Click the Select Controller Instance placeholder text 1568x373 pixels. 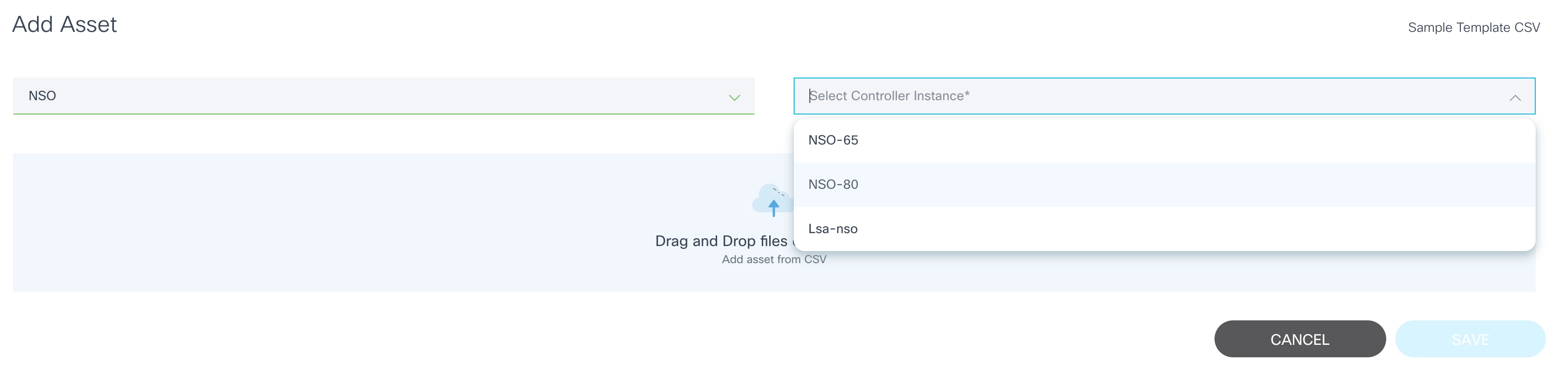(x=889, y=96)
